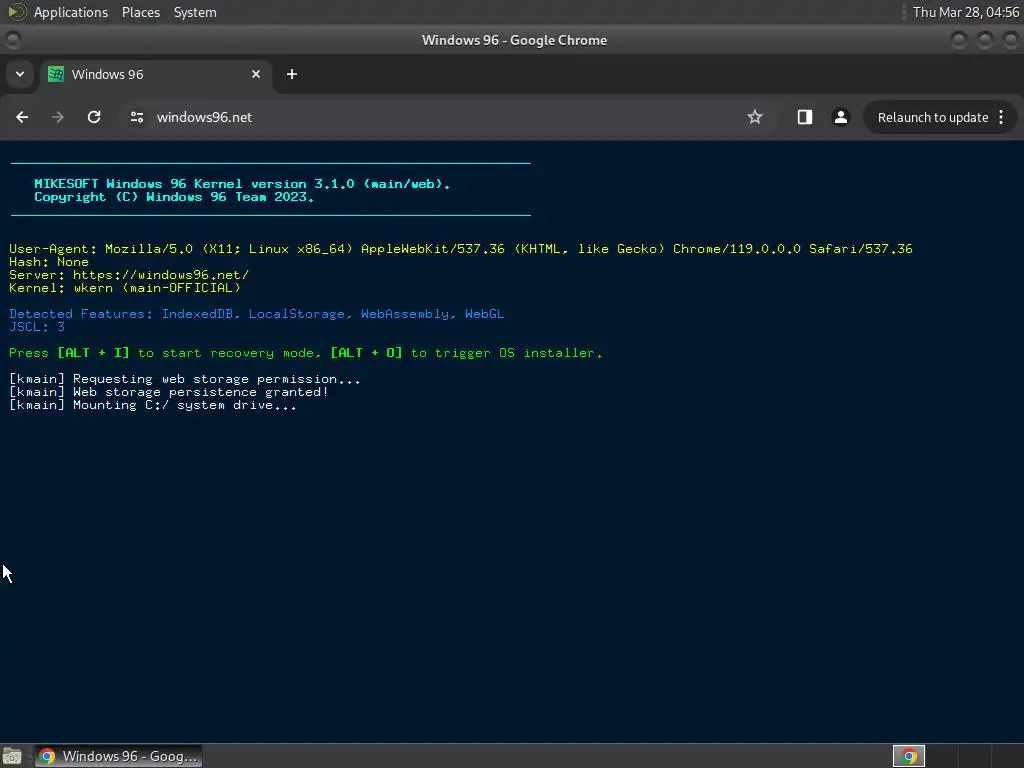Open the Chrome three-dot menu
This screenshot has width=1024, height=768.
[x=1001, y=117]
